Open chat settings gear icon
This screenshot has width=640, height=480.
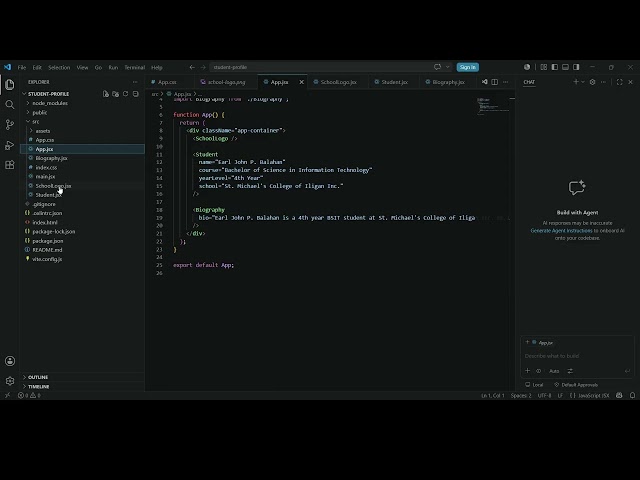point(592,82)
